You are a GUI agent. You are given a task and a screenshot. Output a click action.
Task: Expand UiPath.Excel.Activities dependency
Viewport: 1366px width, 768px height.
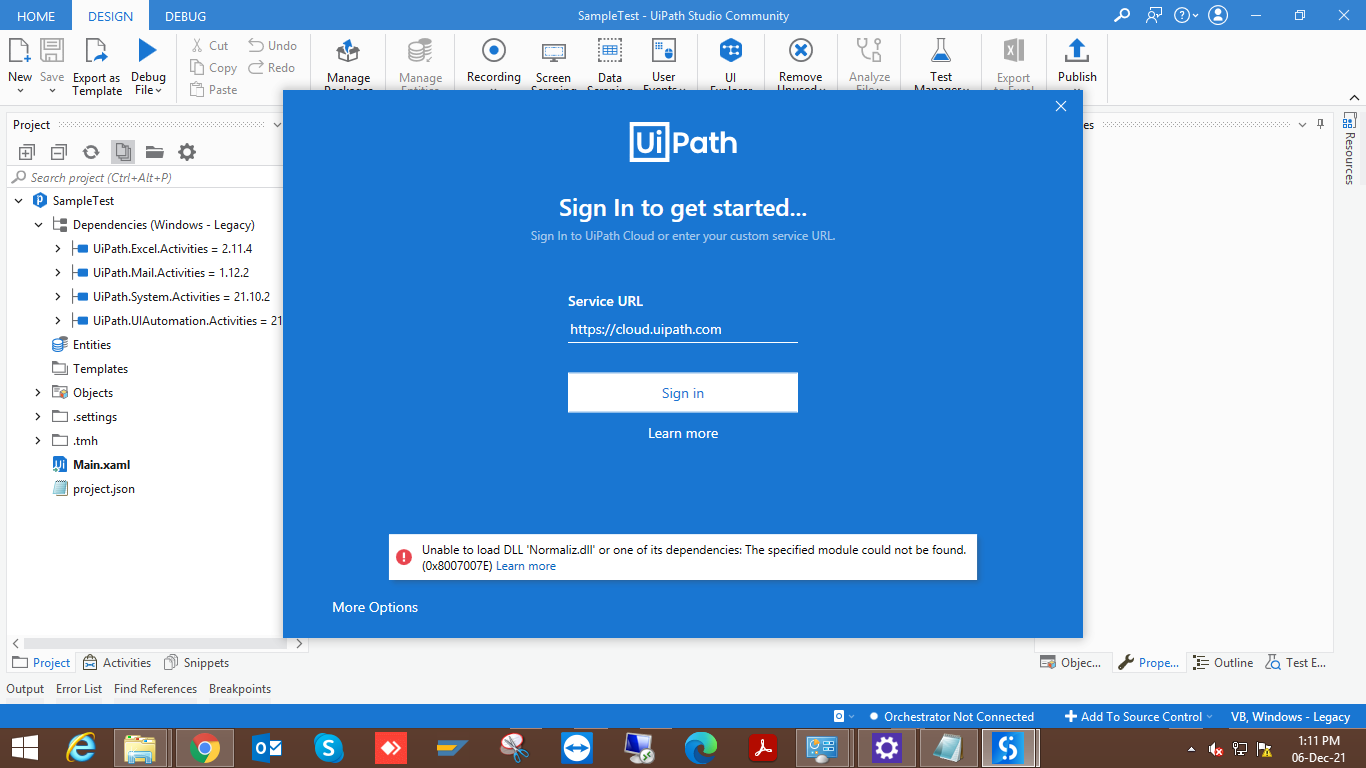58,249
